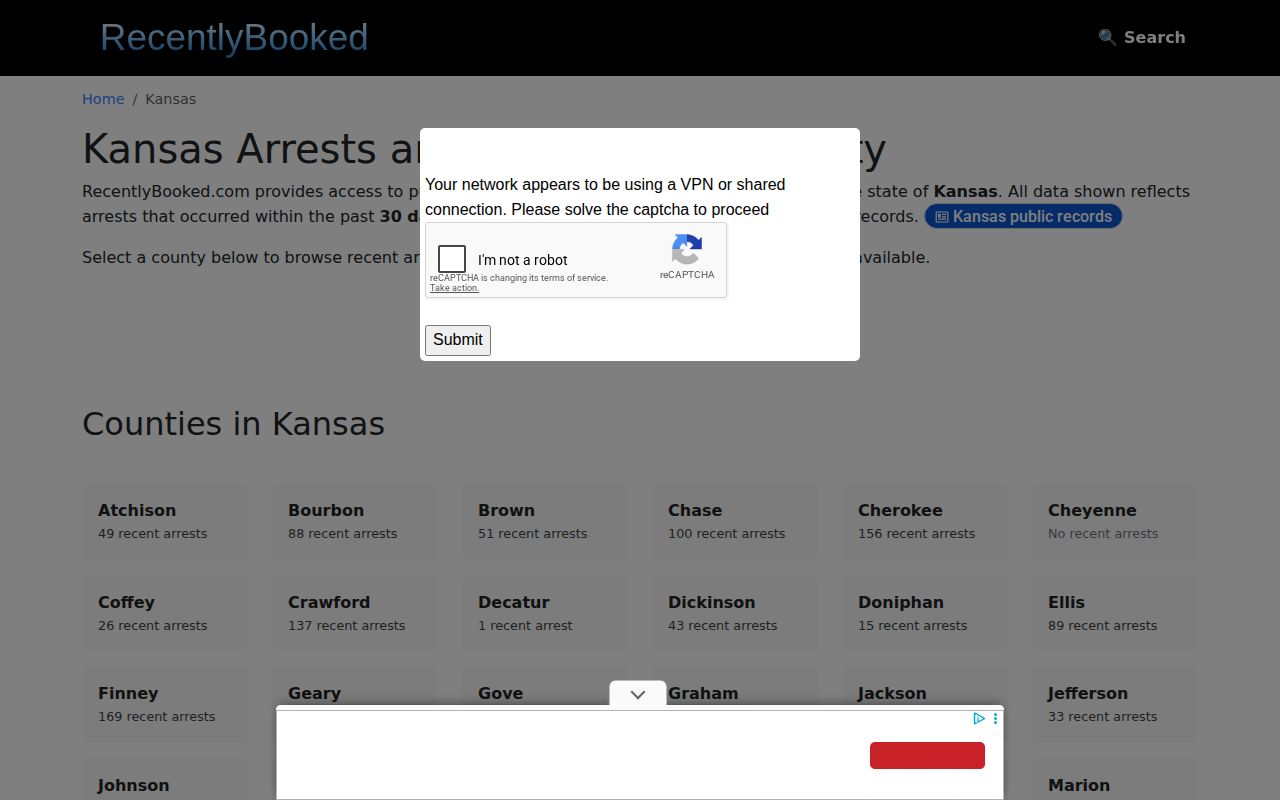Open Jefferson county arrests

pyautogui.click(x=1115, y=704)
